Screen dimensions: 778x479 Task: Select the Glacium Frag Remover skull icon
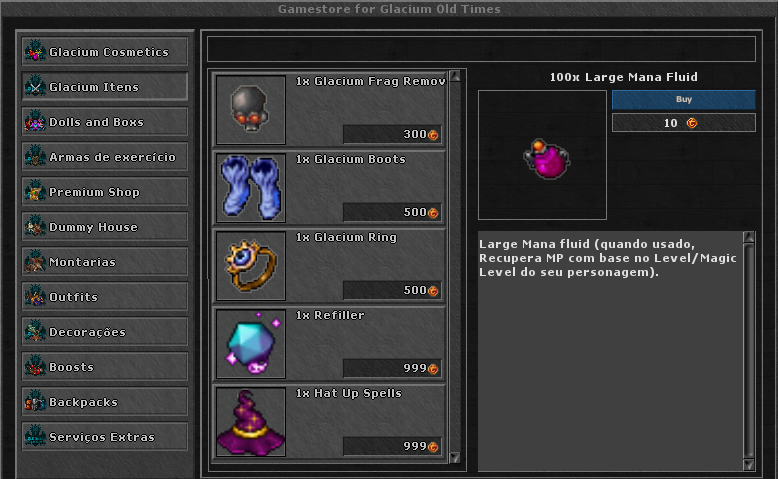251,110
